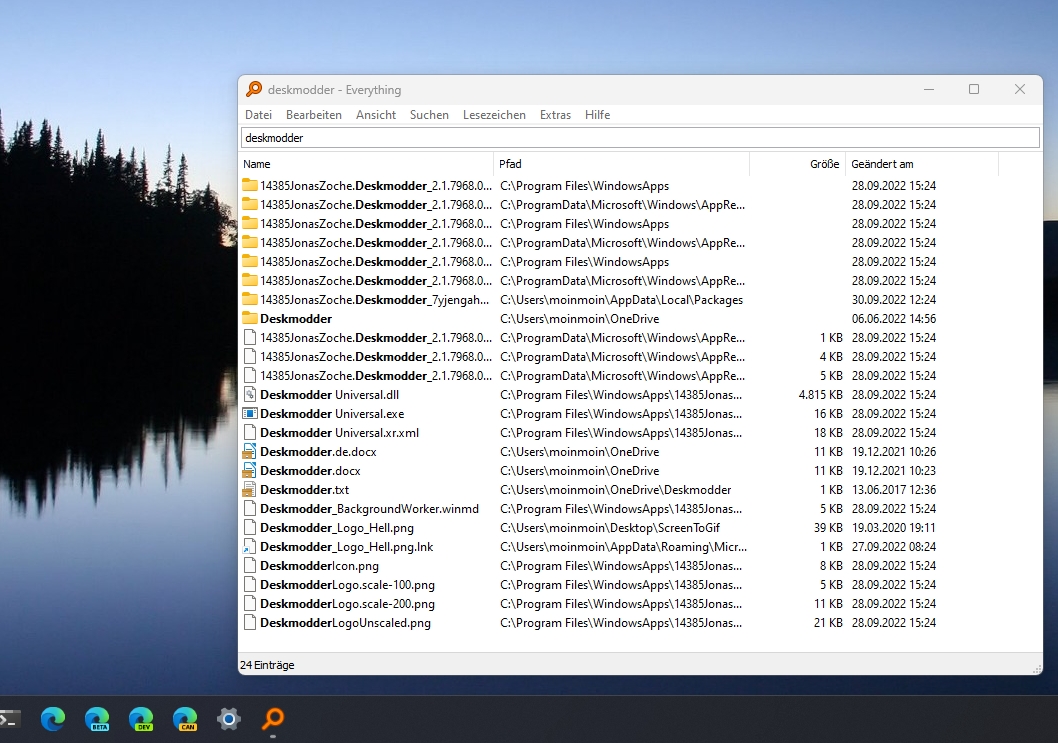
Task: Click the date 13.06.2017 12:36
Action: [893, 490]
